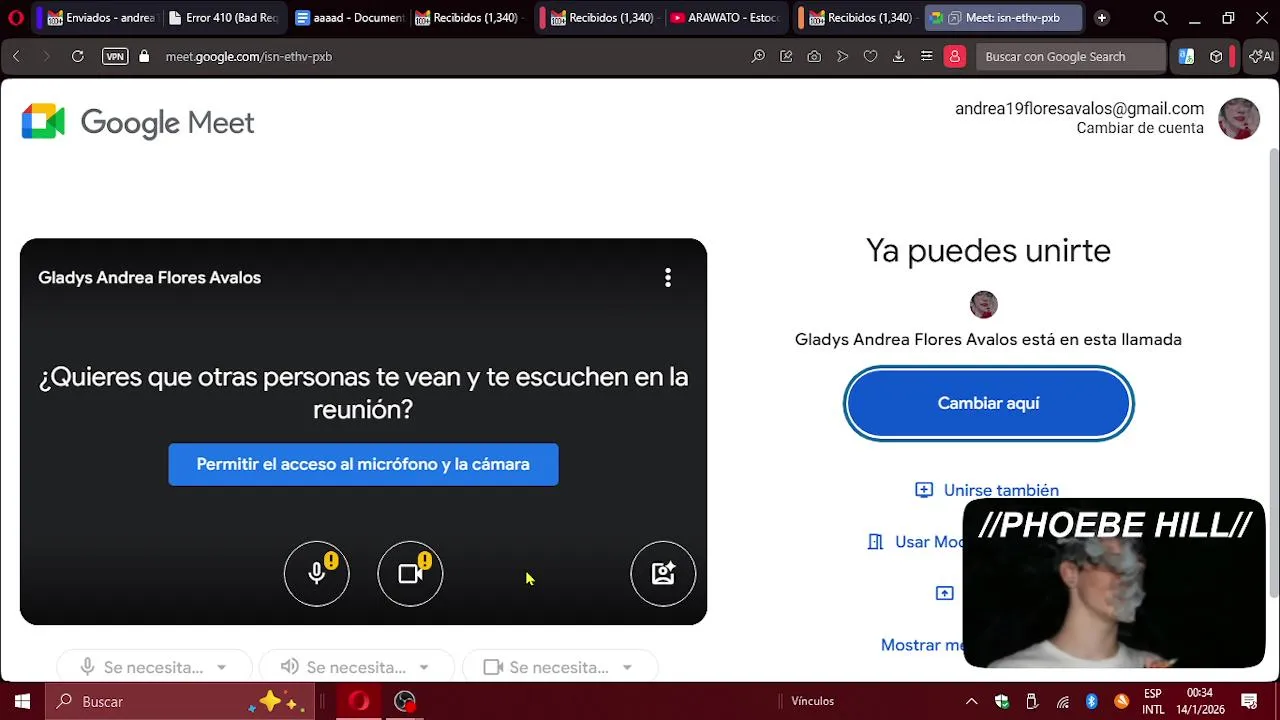
Task: Click the Cambiar de cuenta link
Action: 1140,128
